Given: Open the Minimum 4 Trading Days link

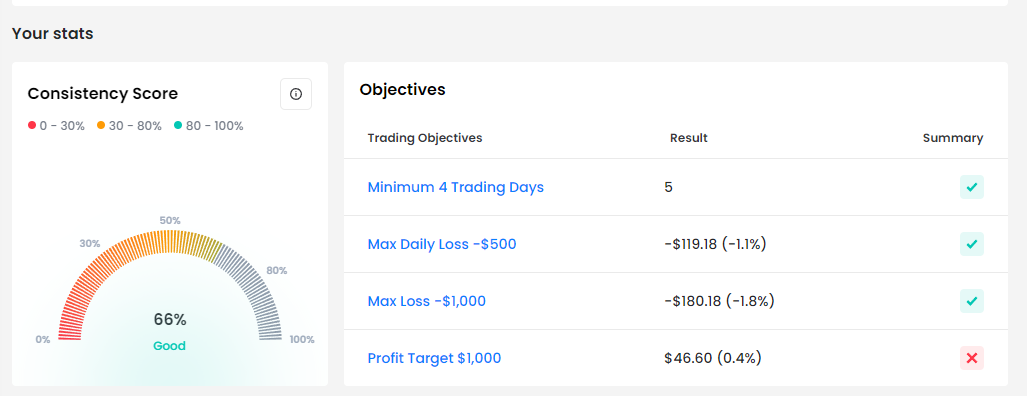Looking at the screenshot, I should 456,187.
